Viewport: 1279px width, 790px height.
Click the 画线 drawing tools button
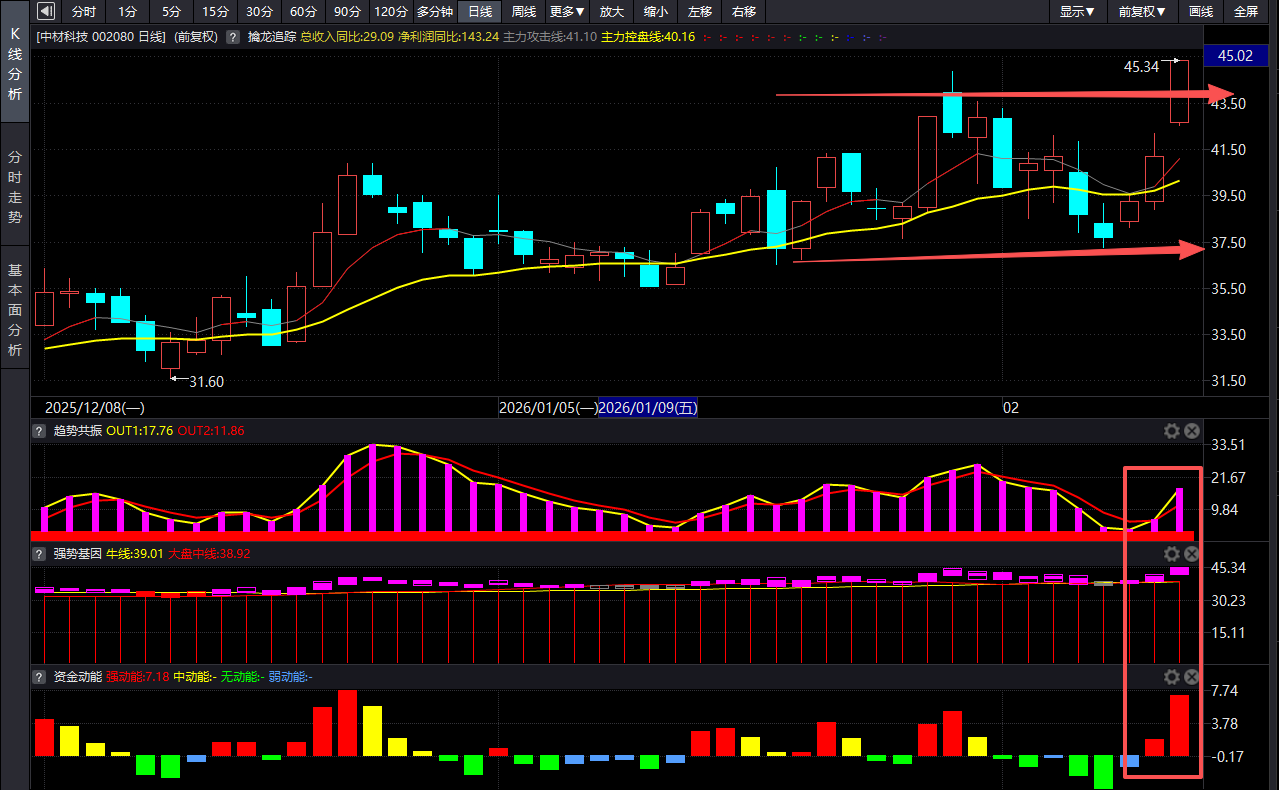[x=1201, y=12]
